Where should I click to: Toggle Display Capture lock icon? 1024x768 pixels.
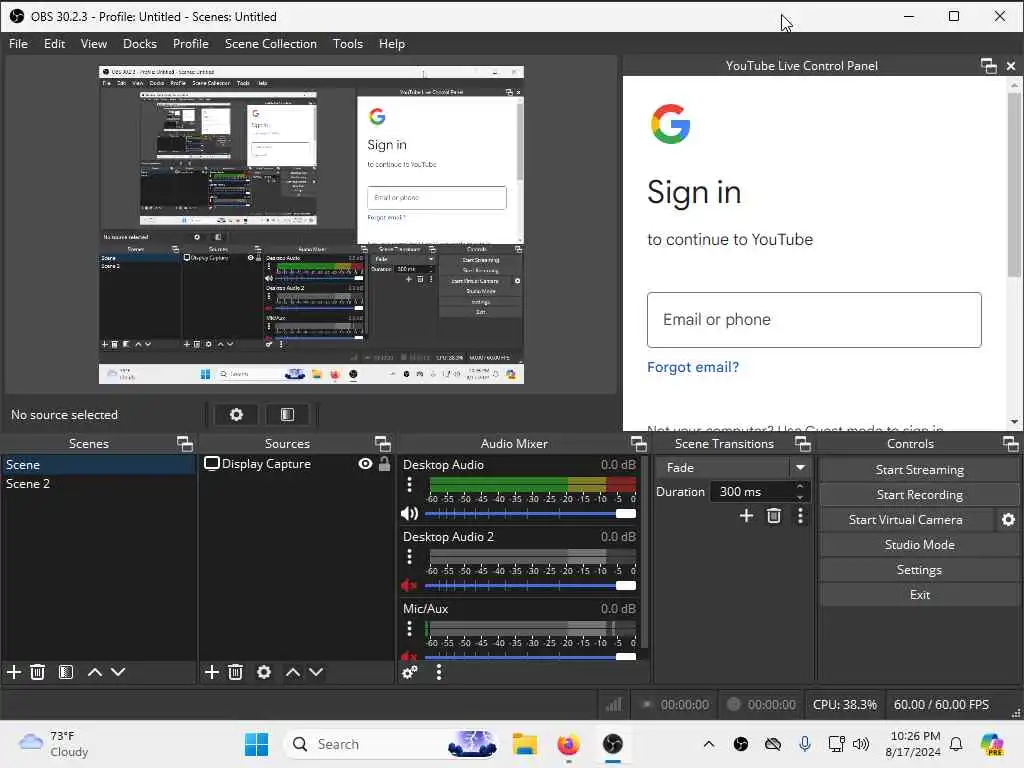click(385, 464)
